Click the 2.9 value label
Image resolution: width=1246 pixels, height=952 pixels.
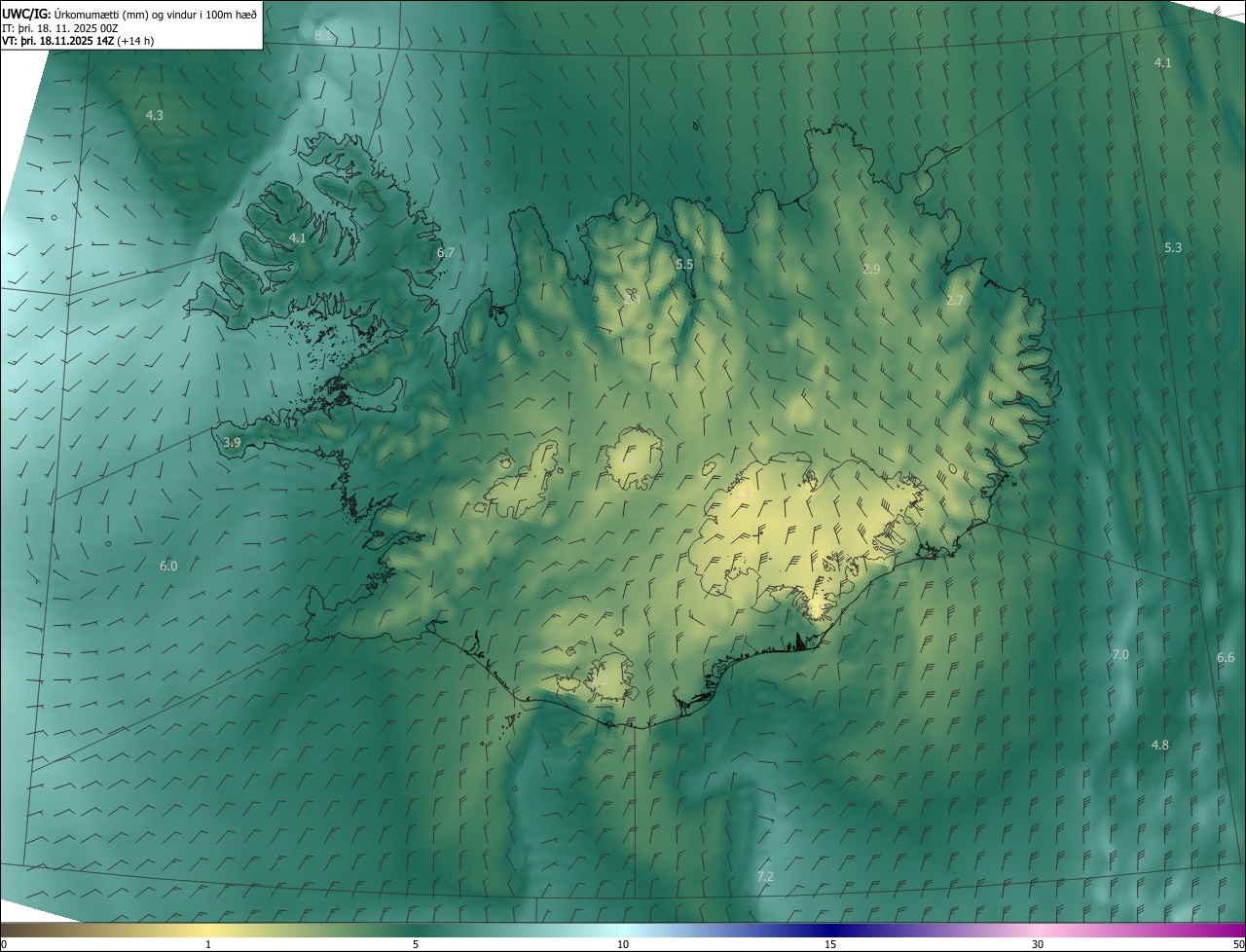point(871,269)
